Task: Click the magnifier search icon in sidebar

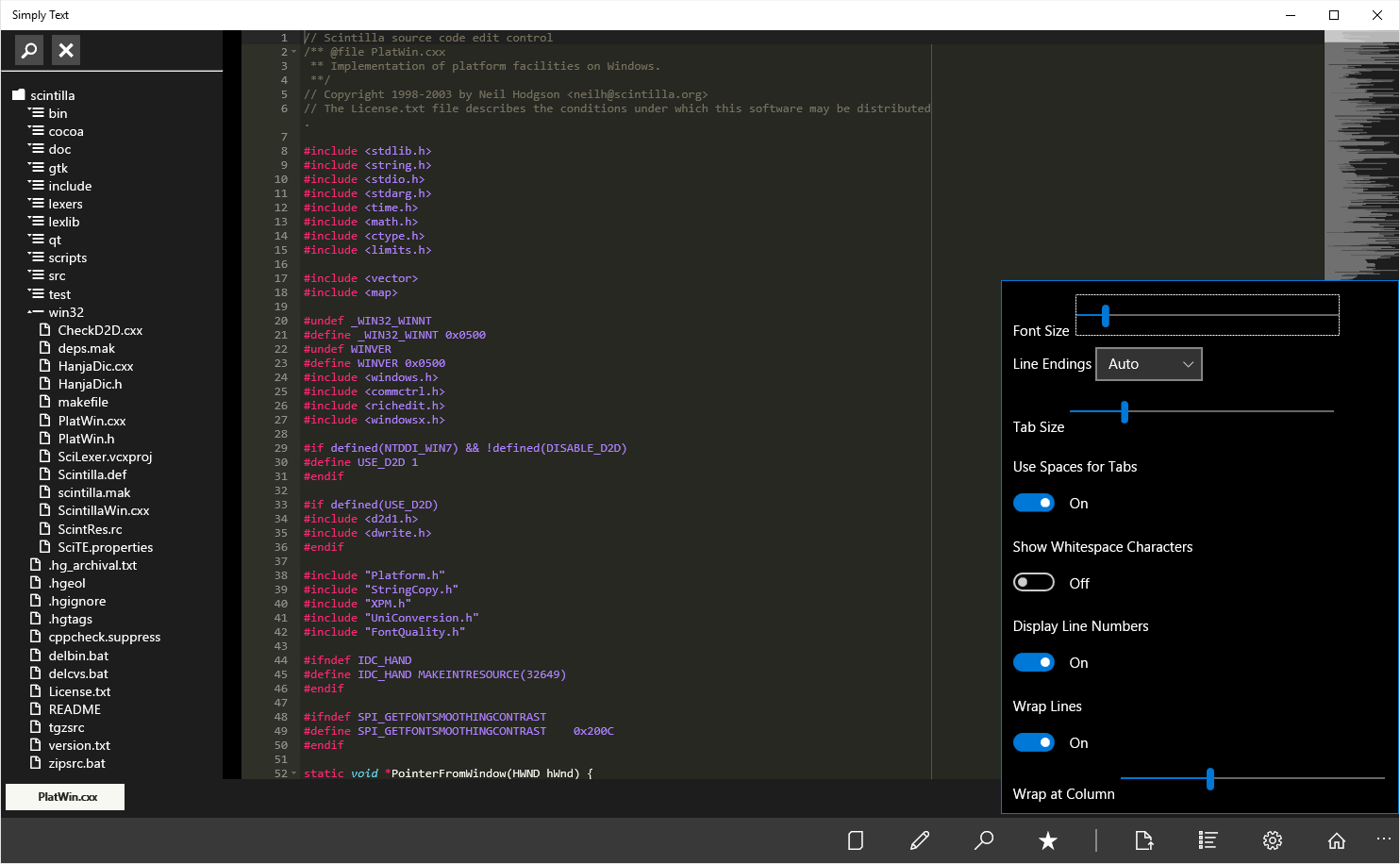Action: coord(29,50)
